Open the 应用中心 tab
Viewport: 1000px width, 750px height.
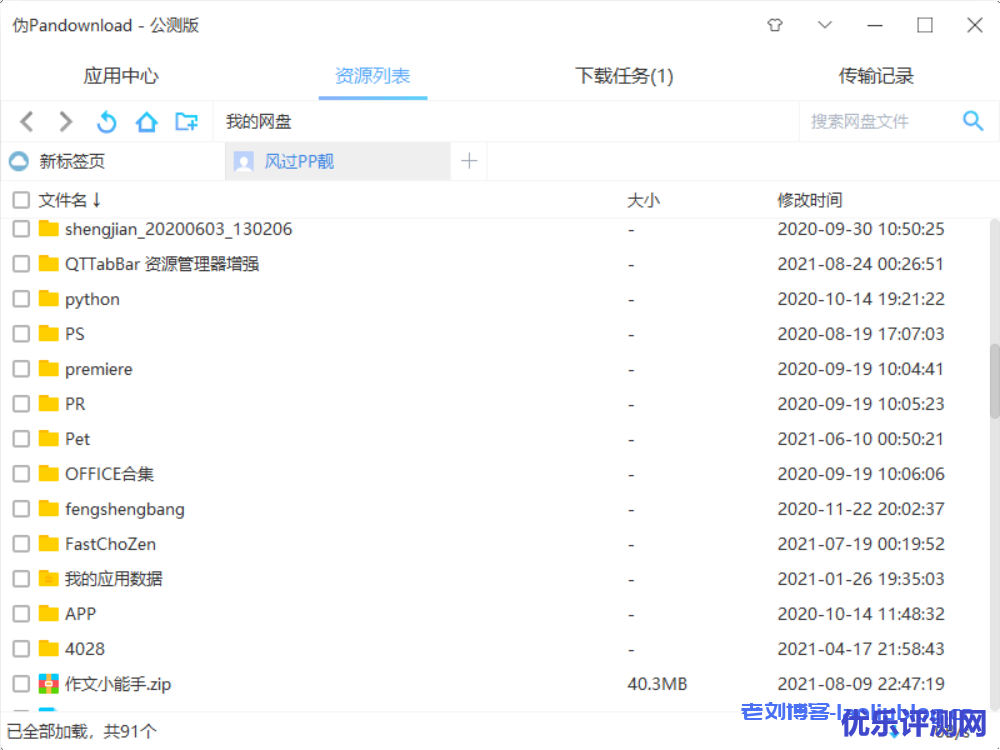(121, 76)
